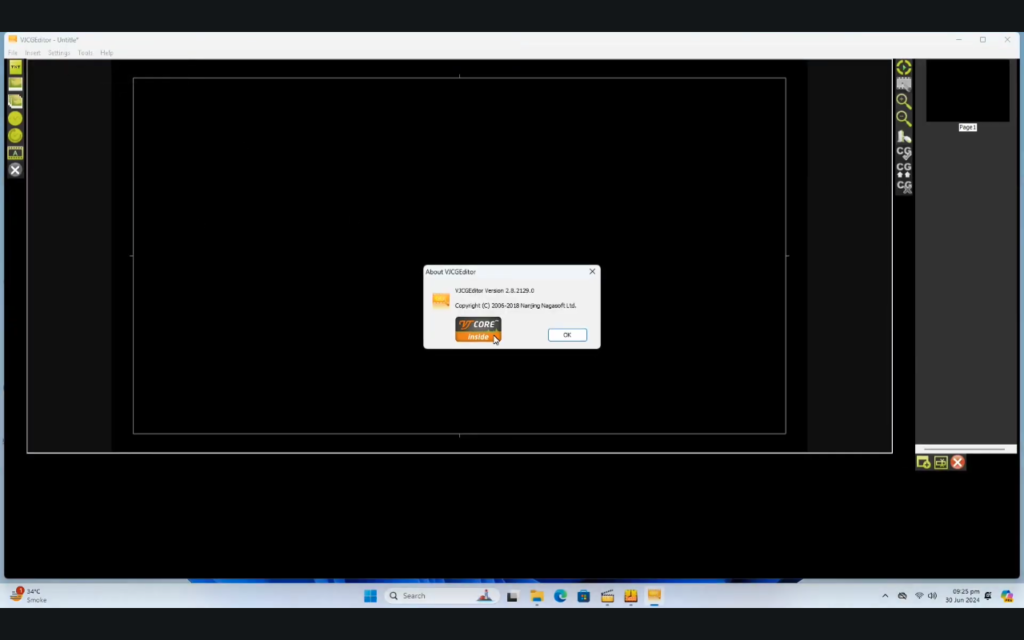Click the CG checkmark icon
1024x640 pixels.
[x=904, y=153]
